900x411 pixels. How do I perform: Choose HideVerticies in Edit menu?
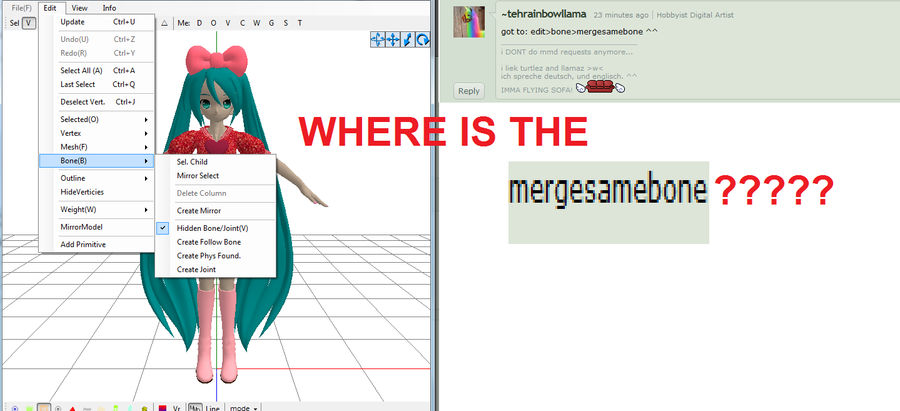96,192
